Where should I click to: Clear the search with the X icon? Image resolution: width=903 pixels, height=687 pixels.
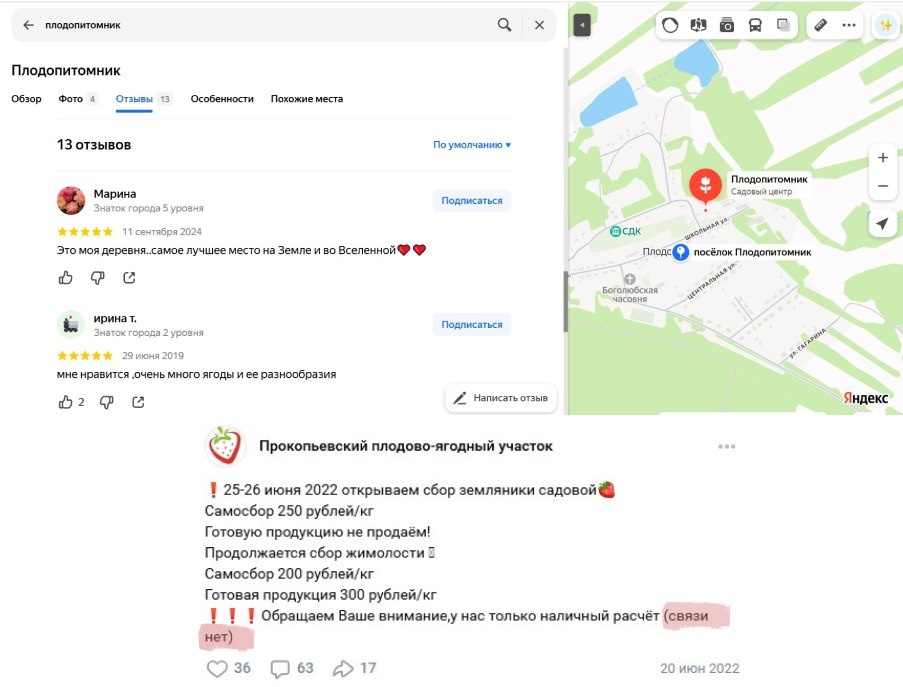point(539,25)
